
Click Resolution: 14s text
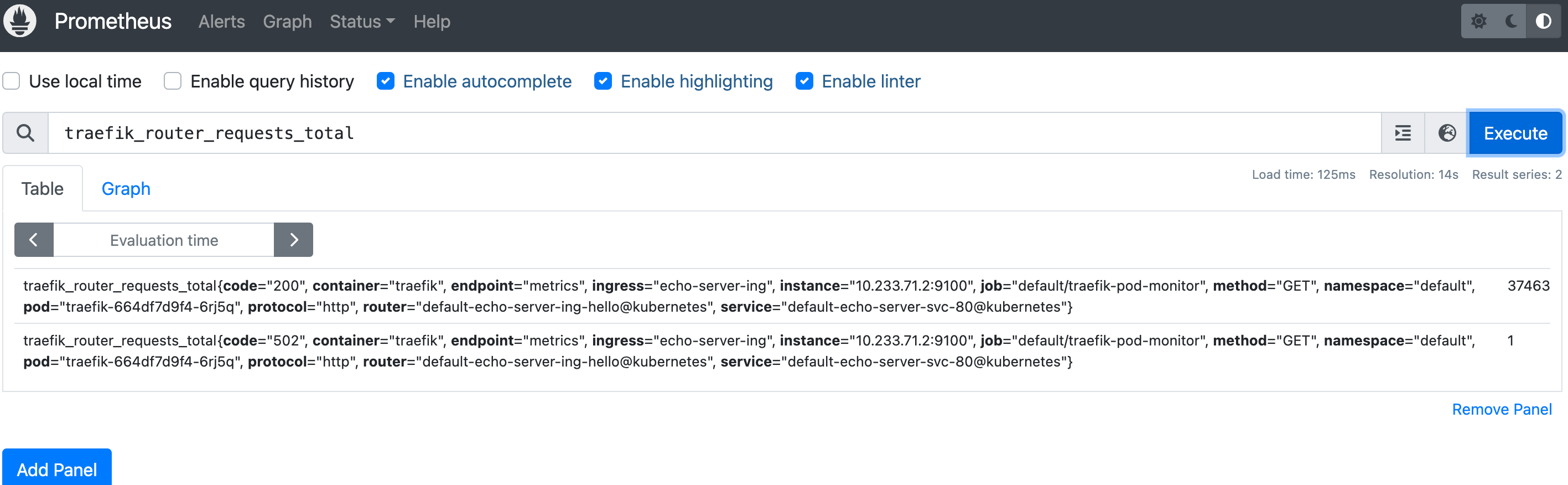tap(1414, 175)
